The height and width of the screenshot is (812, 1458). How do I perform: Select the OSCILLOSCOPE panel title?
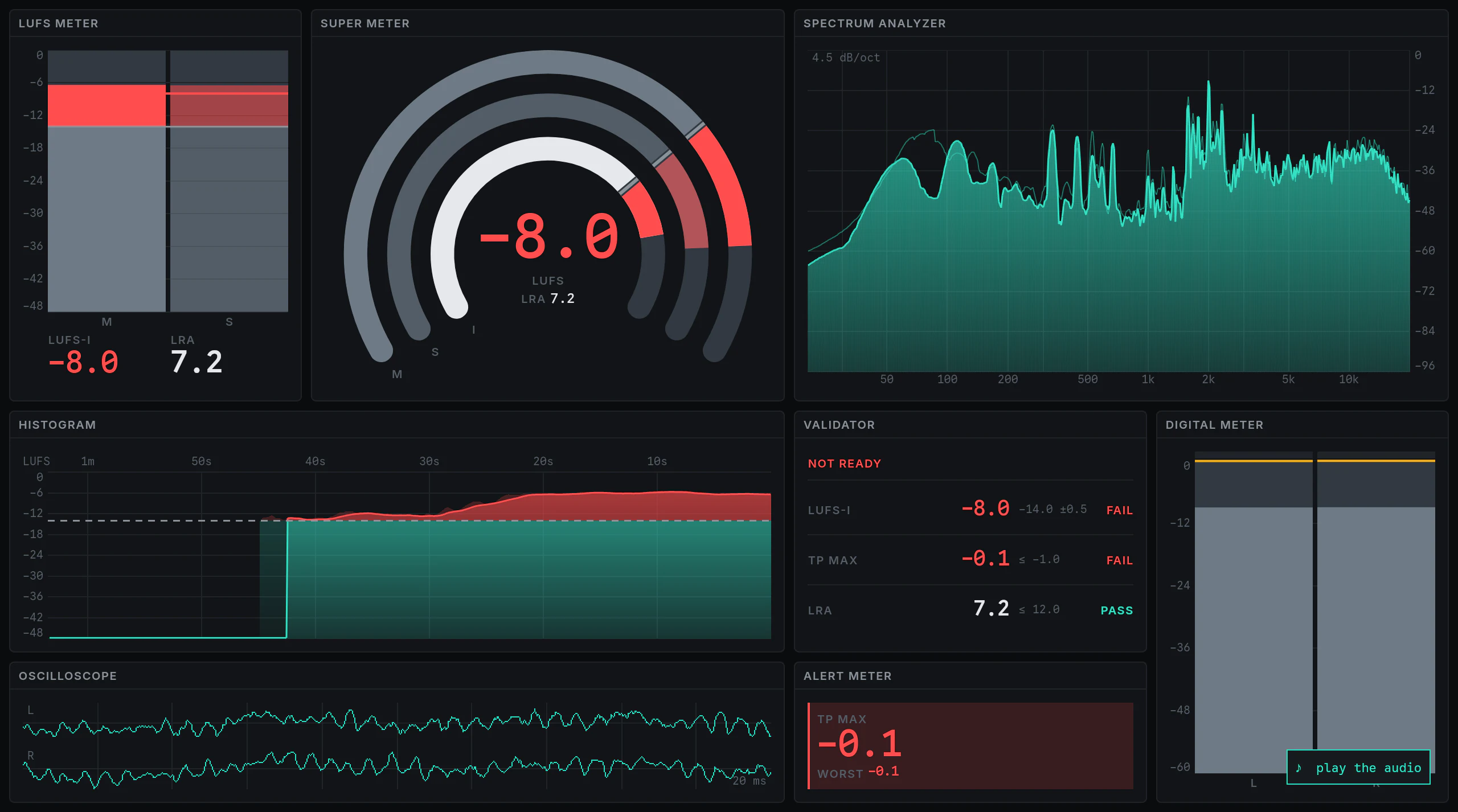[x=68, y=676]
